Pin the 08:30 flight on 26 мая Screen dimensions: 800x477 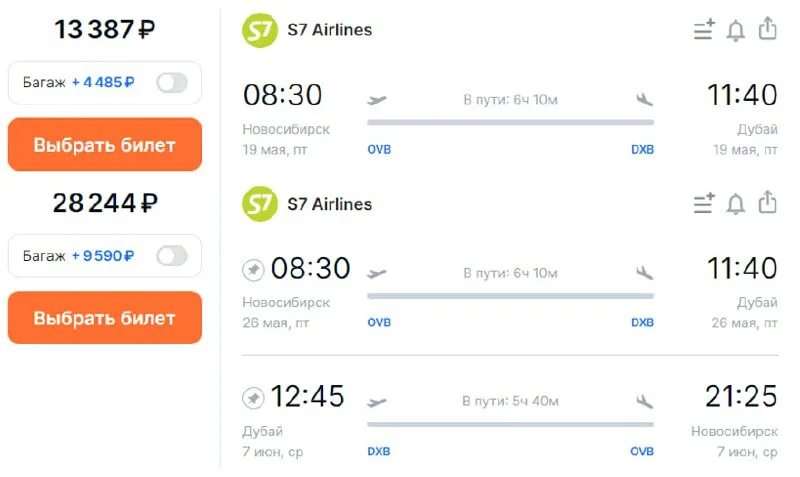[254, 270]
